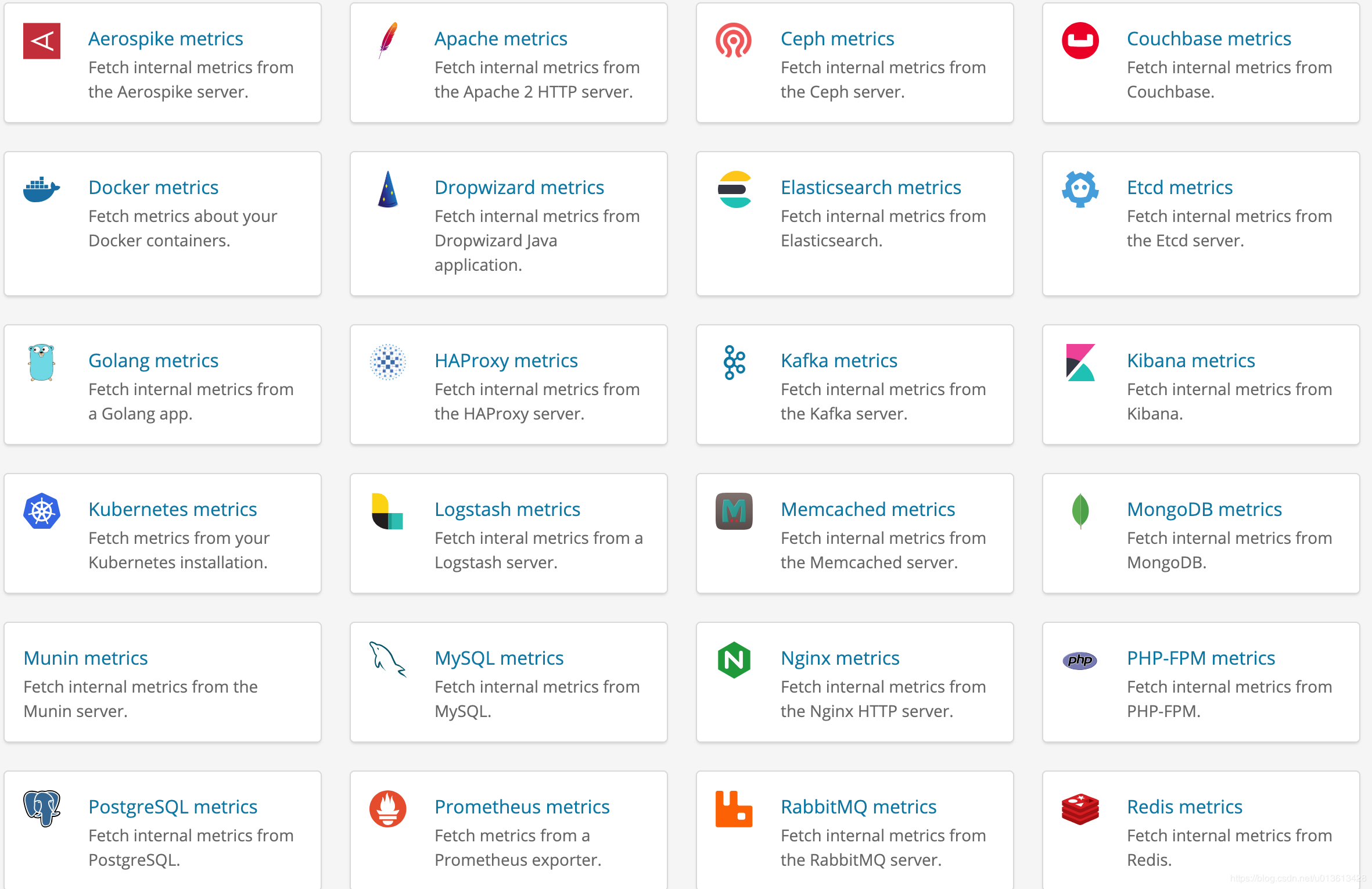Click the Memcached M icon

[x=734, y=511]
